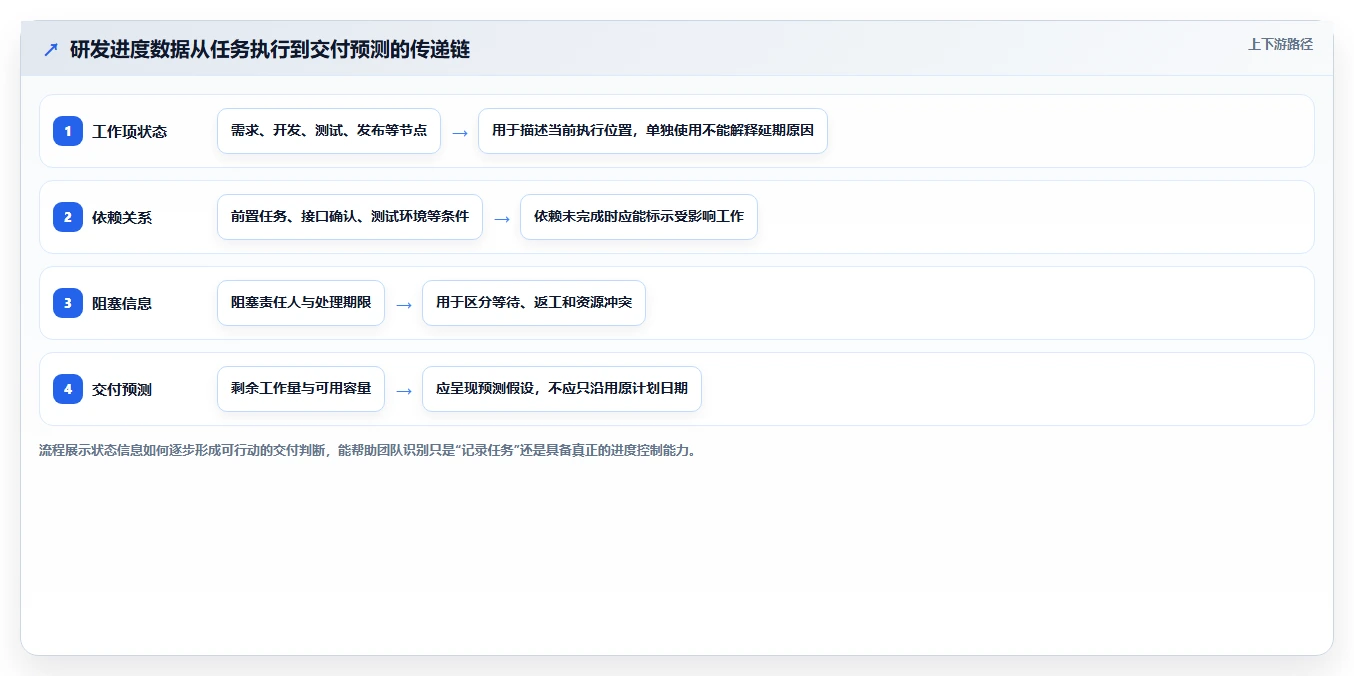Select step badge 1 for 工作项状态

(68, 131)
